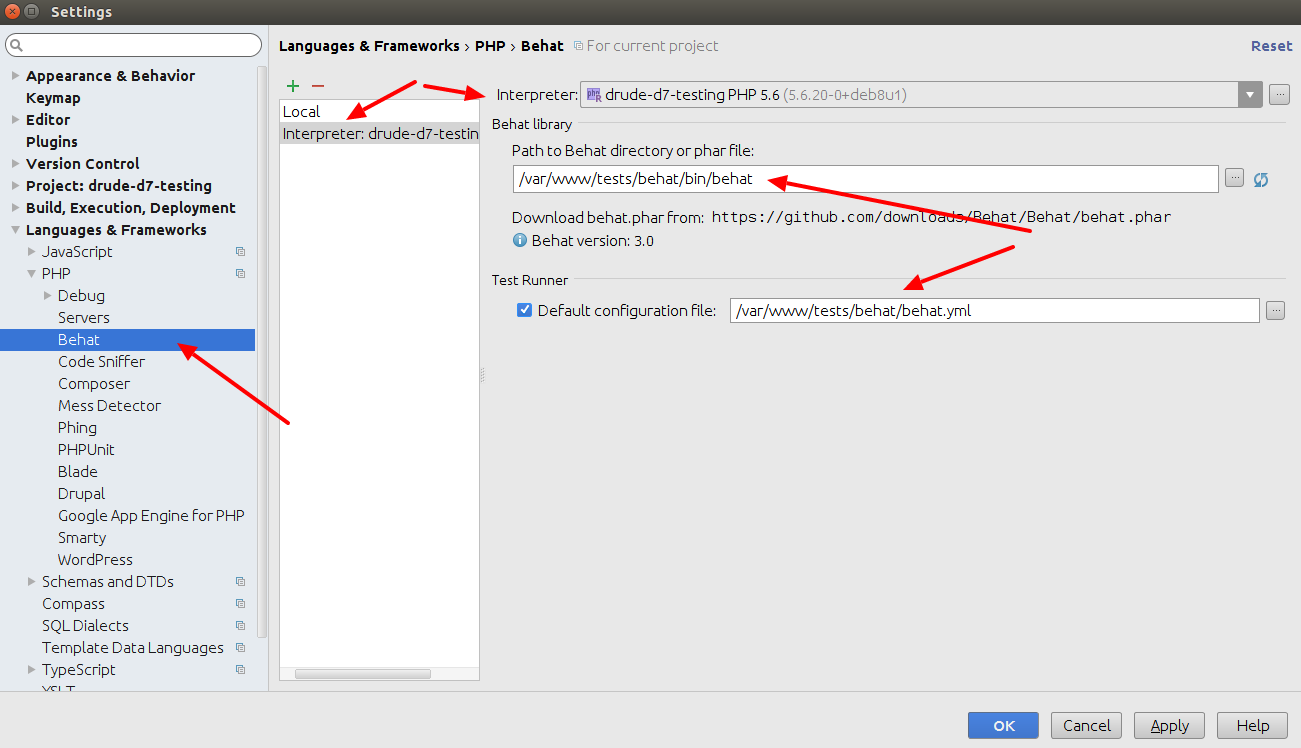Close the Settings window

pos(12,11)
